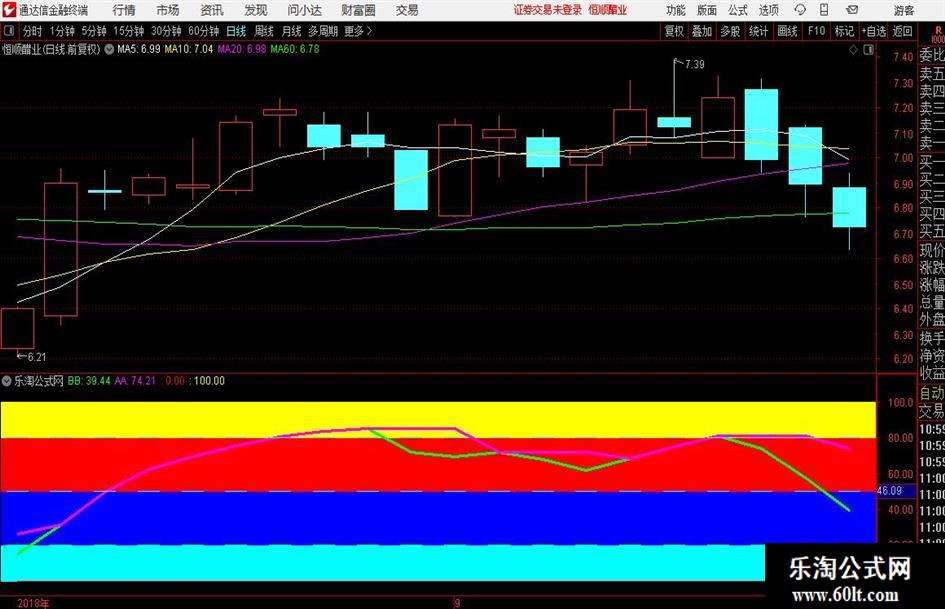Viewport: 945px width, 609px height.
Task: Switch to 1分钟 period tab
Action: [62, 31]
